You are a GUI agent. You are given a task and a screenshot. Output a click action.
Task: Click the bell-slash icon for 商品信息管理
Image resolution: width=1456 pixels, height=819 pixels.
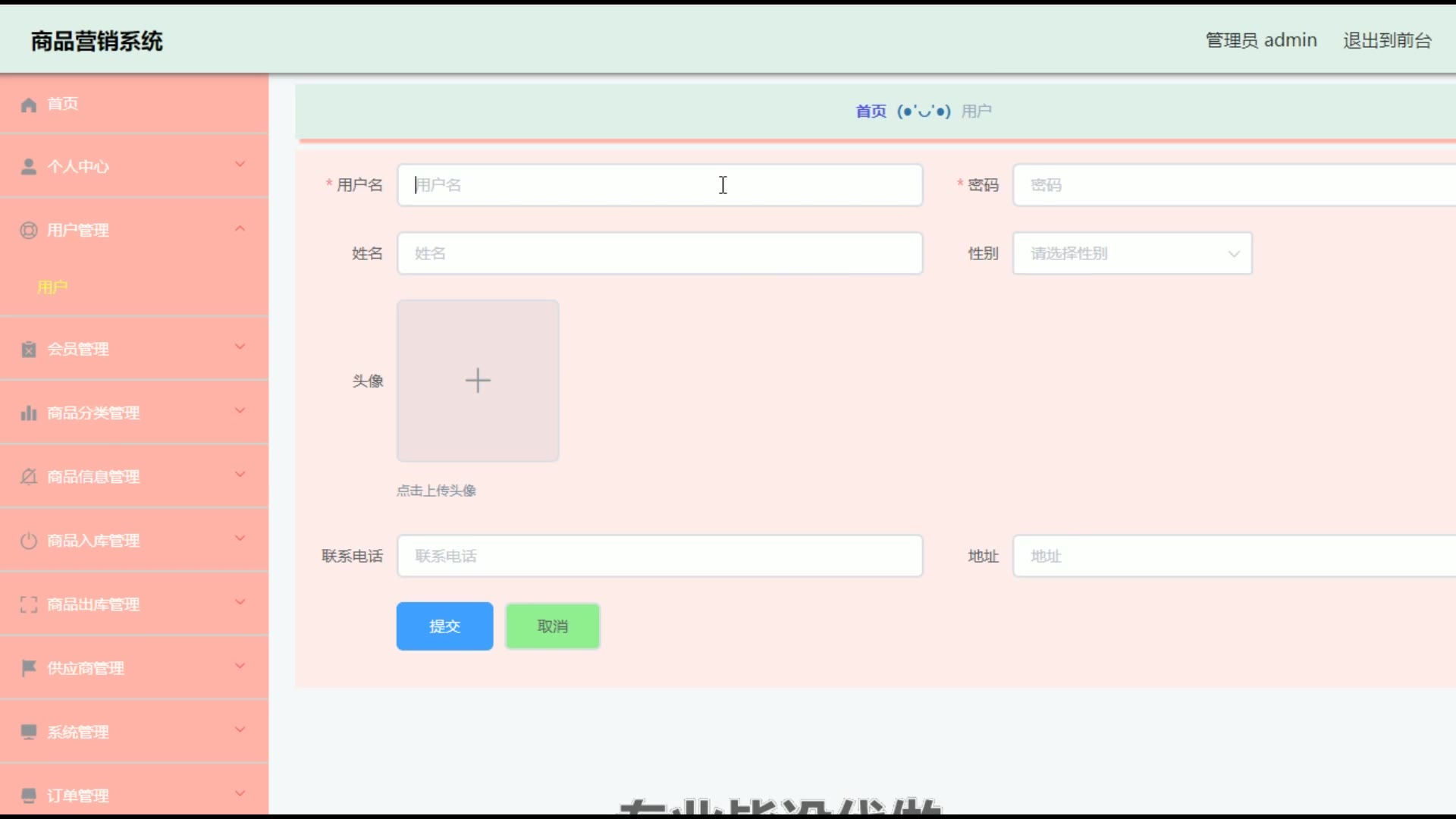pos(29,477)
